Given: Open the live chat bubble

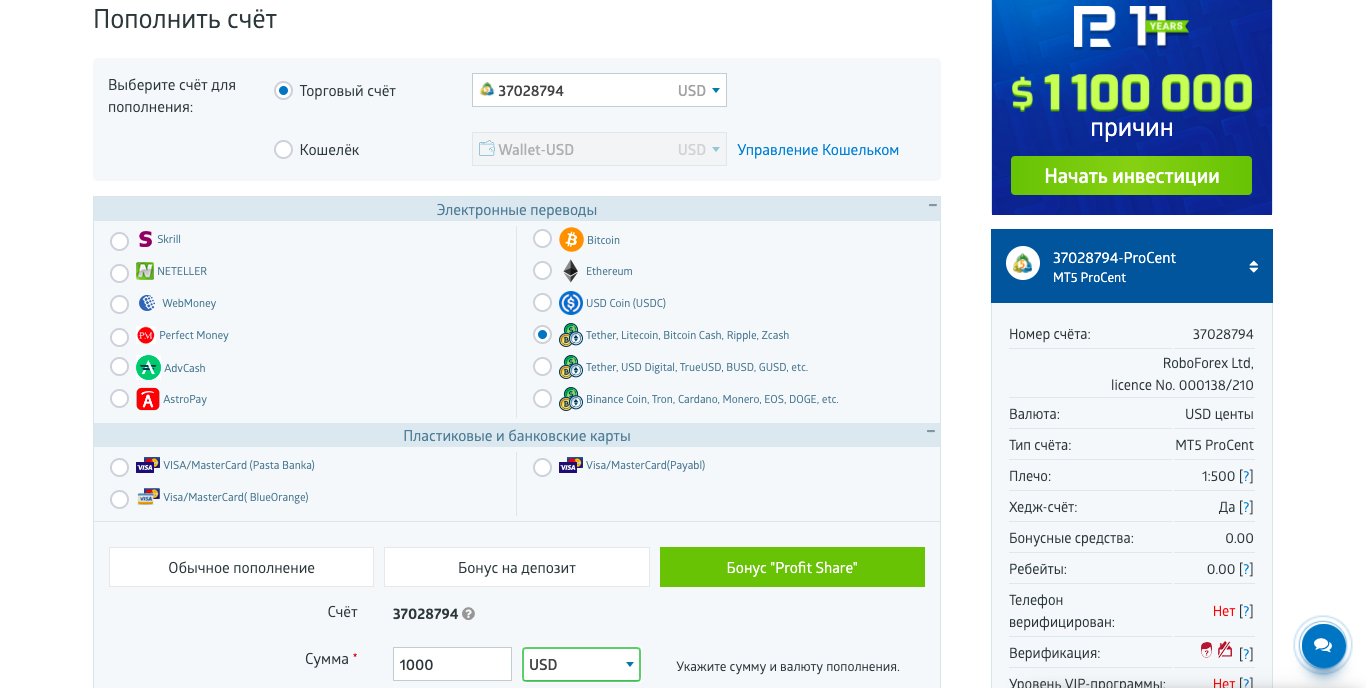Looking at the screenshot, I should (1323, 645).
